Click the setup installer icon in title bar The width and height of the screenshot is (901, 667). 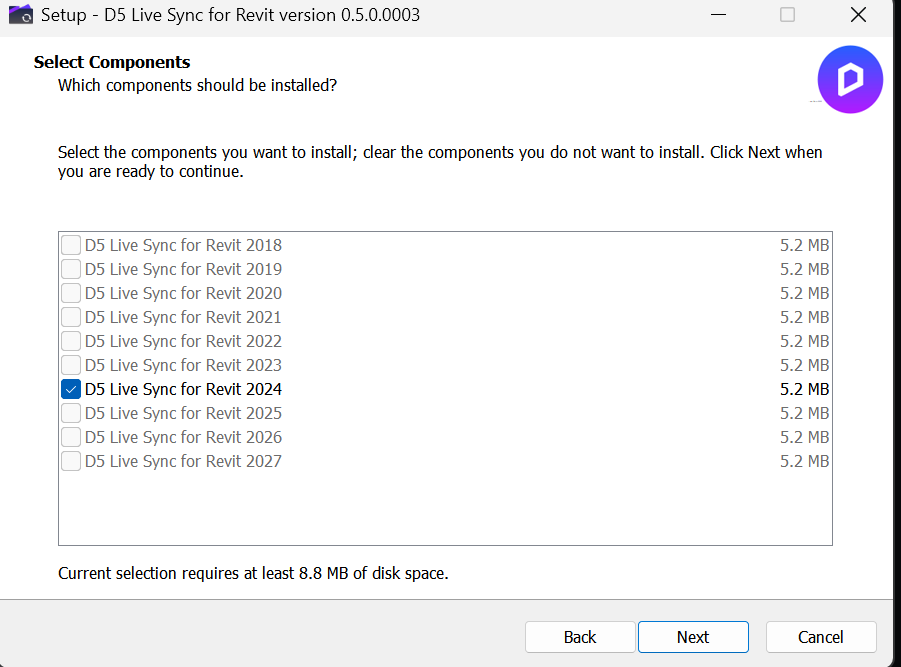pyautogui.click(x=21, y=14)
